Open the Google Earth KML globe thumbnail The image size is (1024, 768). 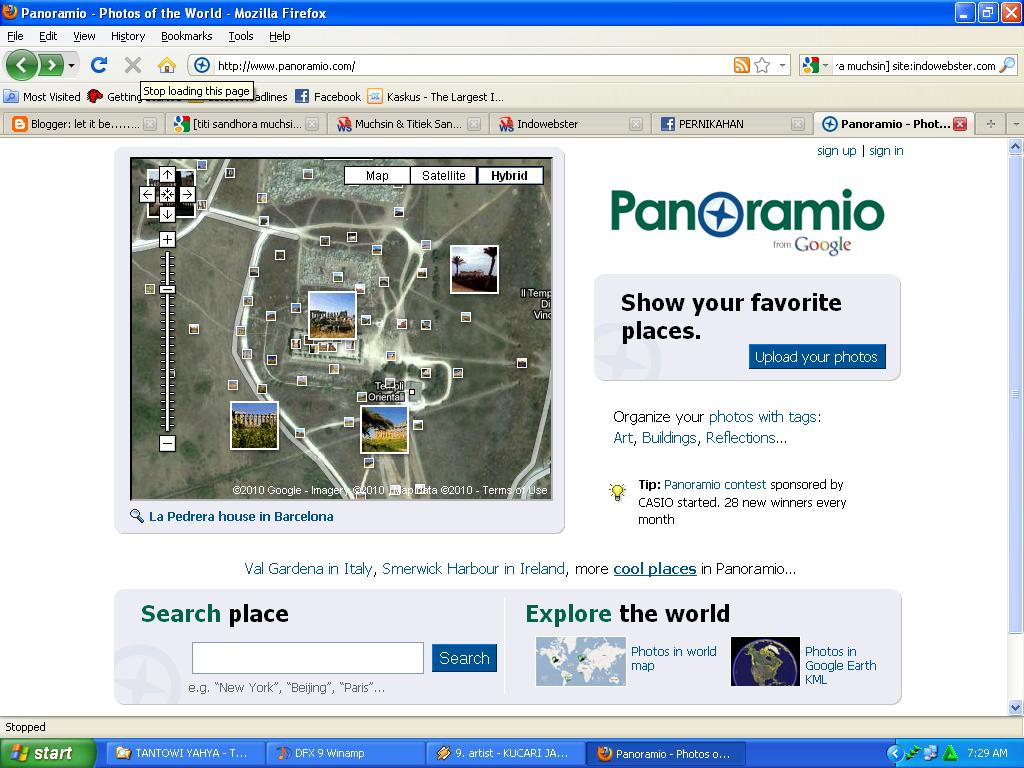click(765, 662)
